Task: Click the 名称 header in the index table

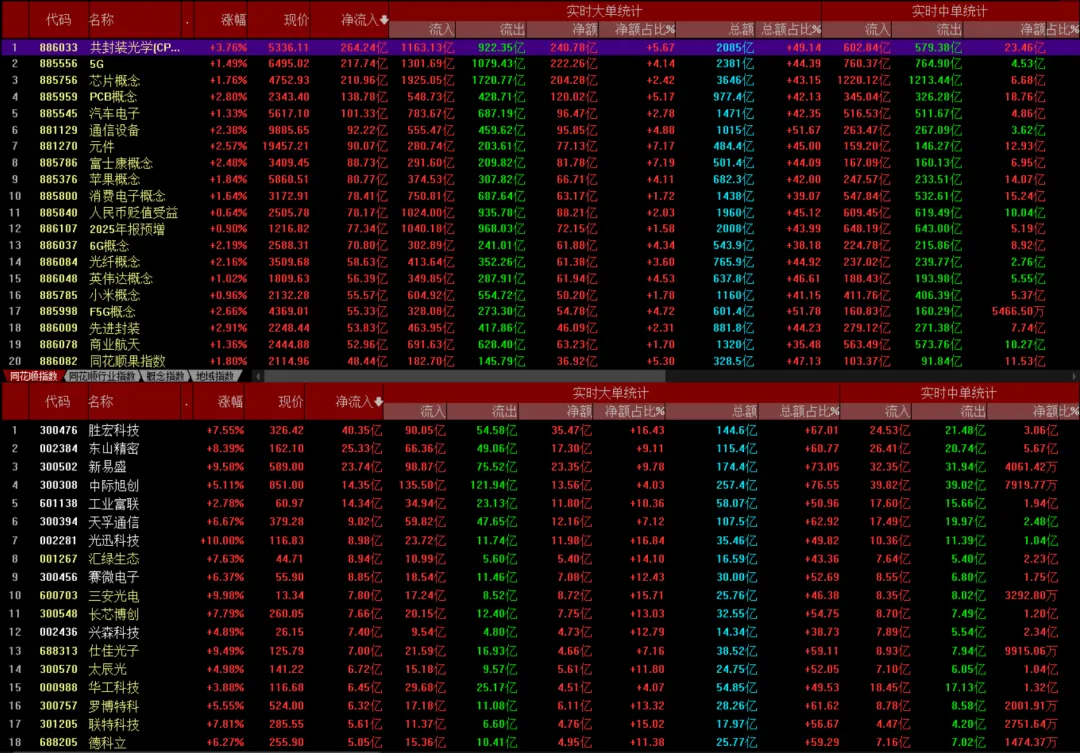Action: click(101, 20)
